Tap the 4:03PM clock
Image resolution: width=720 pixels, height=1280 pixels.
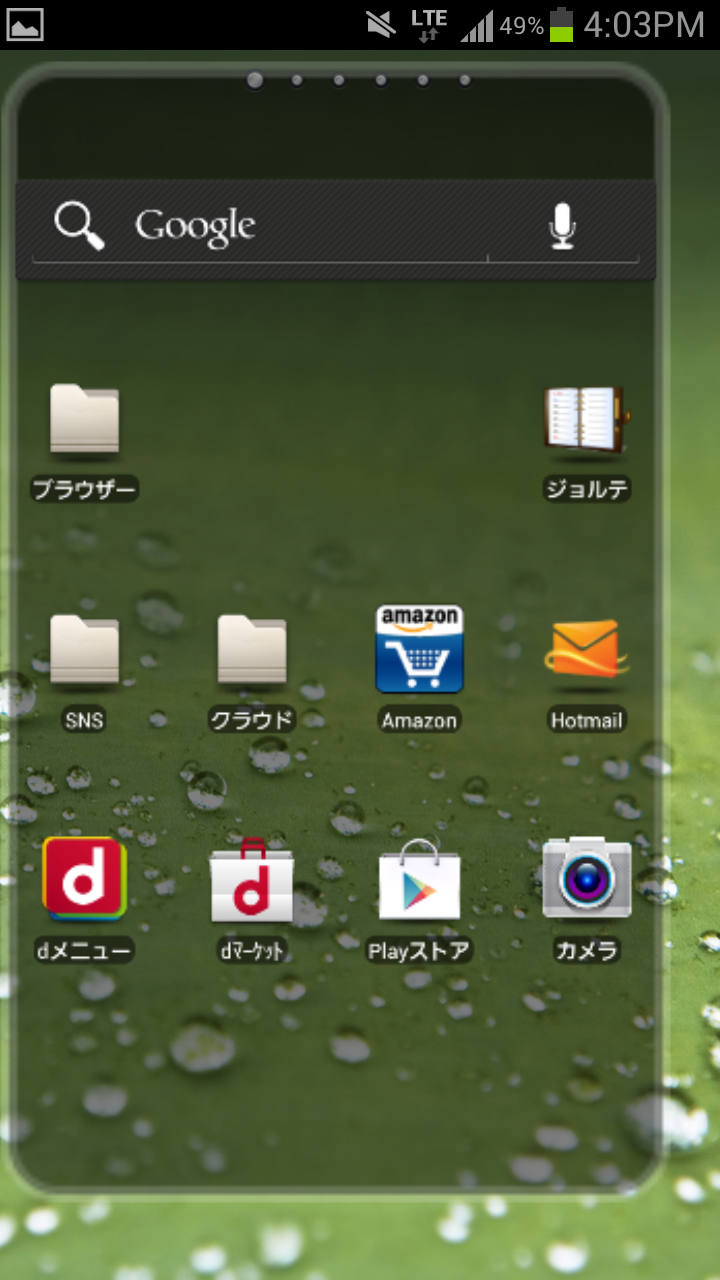(644, 25)
